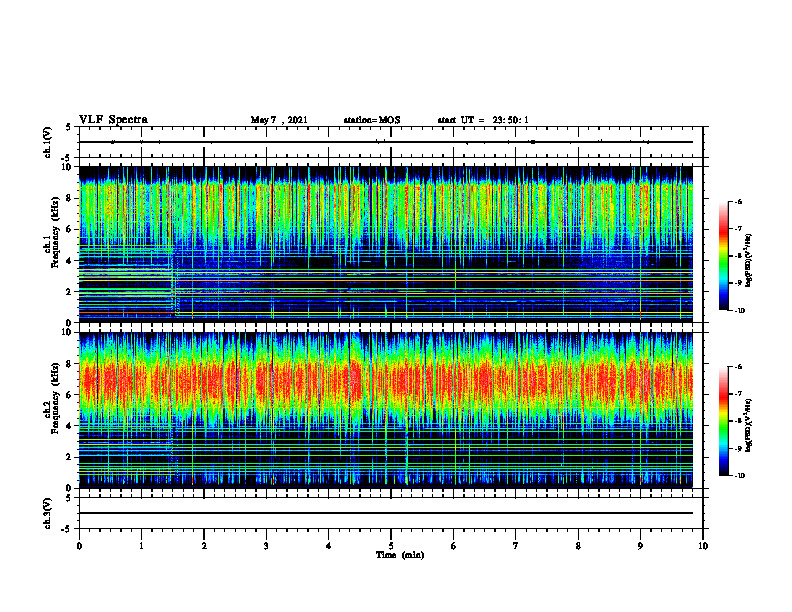Image resolution: width=792 pixels, height=612 pixels.
Task: Click the ch.2 colorbar "log(PSD)(V²/Hz)" label
Action: pyautogui.click(x=749, y=425)
